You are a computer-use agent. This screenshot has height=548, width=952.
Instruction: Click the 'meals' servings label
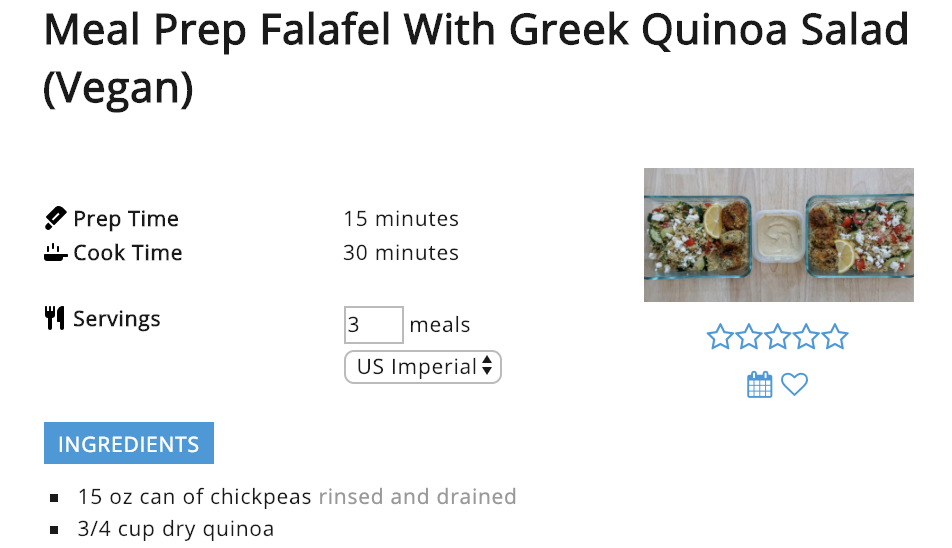[x=440, y=325]
